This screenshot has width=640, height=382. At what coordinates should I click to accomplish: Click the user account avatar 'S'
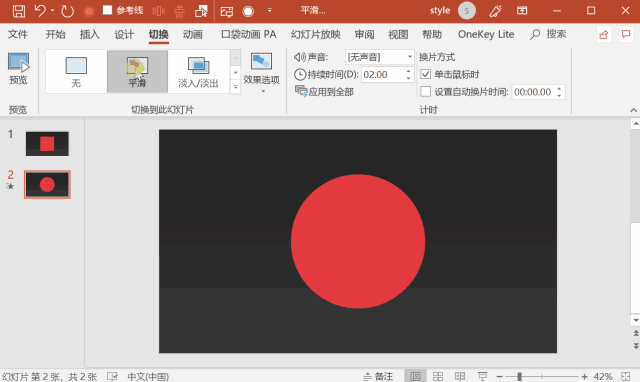point(467,11)
